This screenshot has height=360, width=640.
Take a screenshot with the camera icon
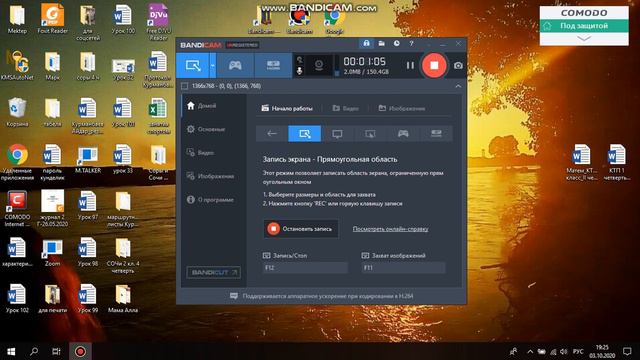click(x=458, y=65)
